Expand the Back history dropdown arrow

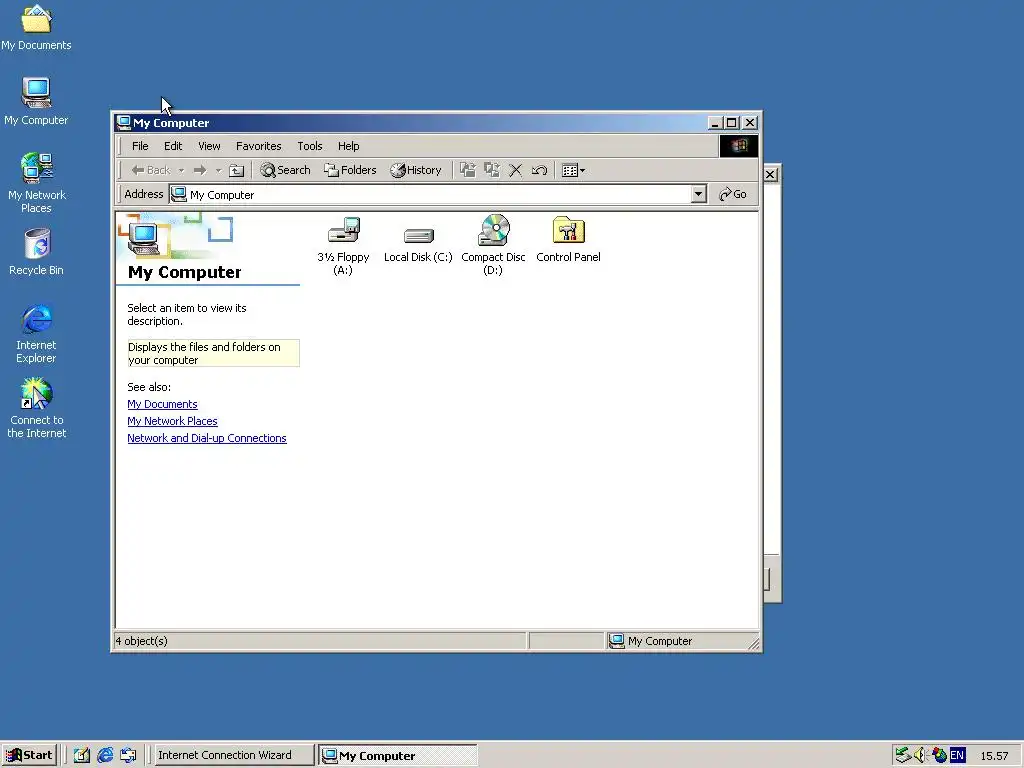(181, 170)
